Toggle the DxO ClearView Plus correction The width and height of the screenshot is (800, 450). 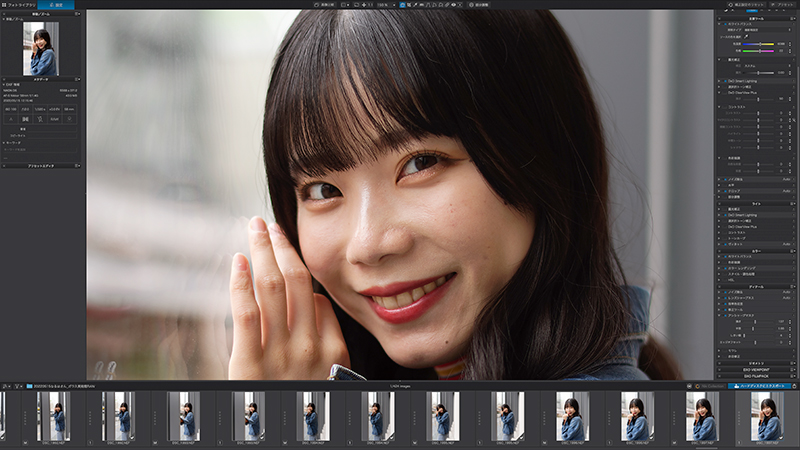click(725, 93)
